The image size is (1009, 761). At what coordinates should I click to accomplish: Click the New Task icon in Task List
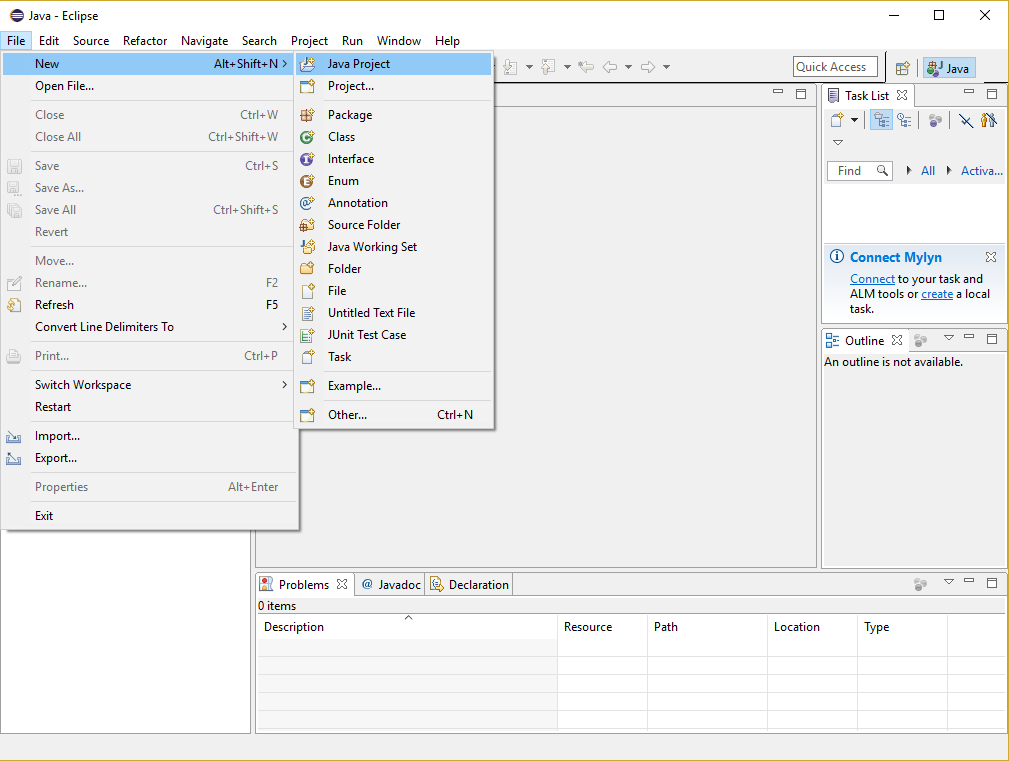(x=837, y=120)
